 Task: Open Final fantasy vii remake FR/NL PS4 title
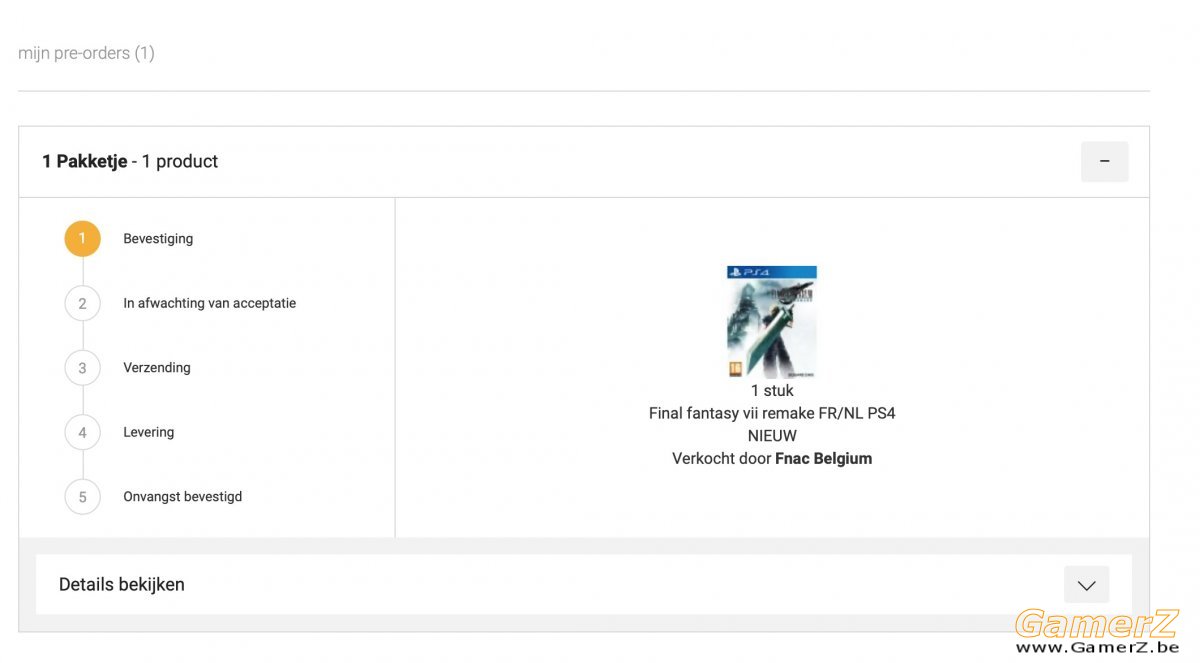[x=772, y=413]
